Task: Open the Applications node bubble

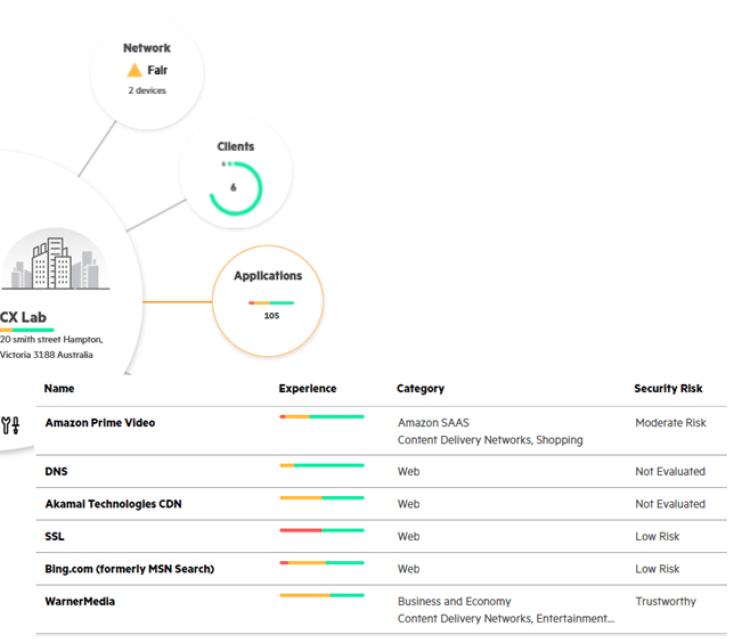Action: coord(267,300)
